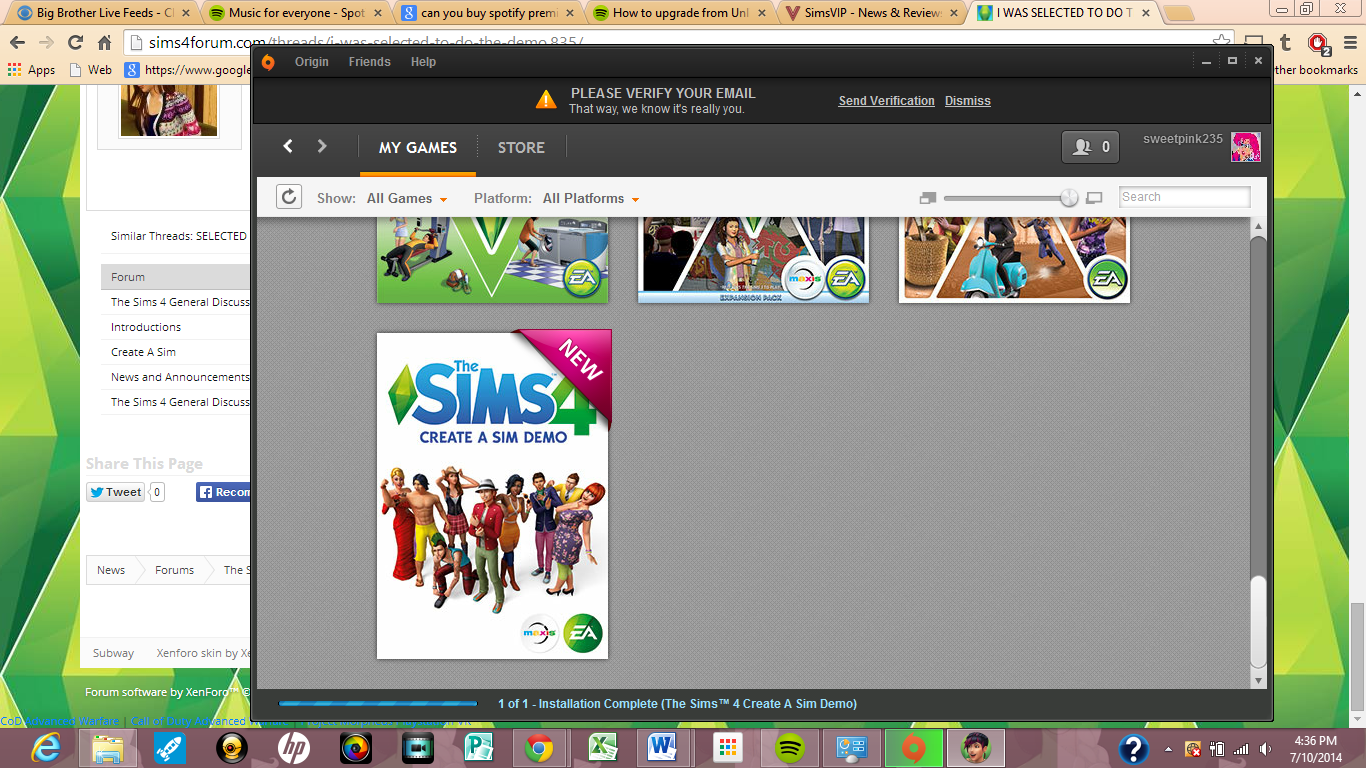Open Publisher from the taskbar

pyautogui.click(x=479, y=747)
